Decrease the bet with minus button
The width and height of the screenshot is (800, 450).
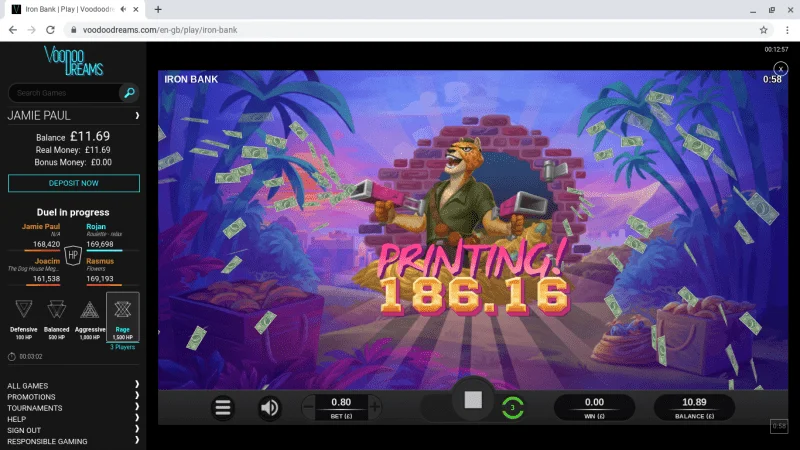(x=308, y=407)
